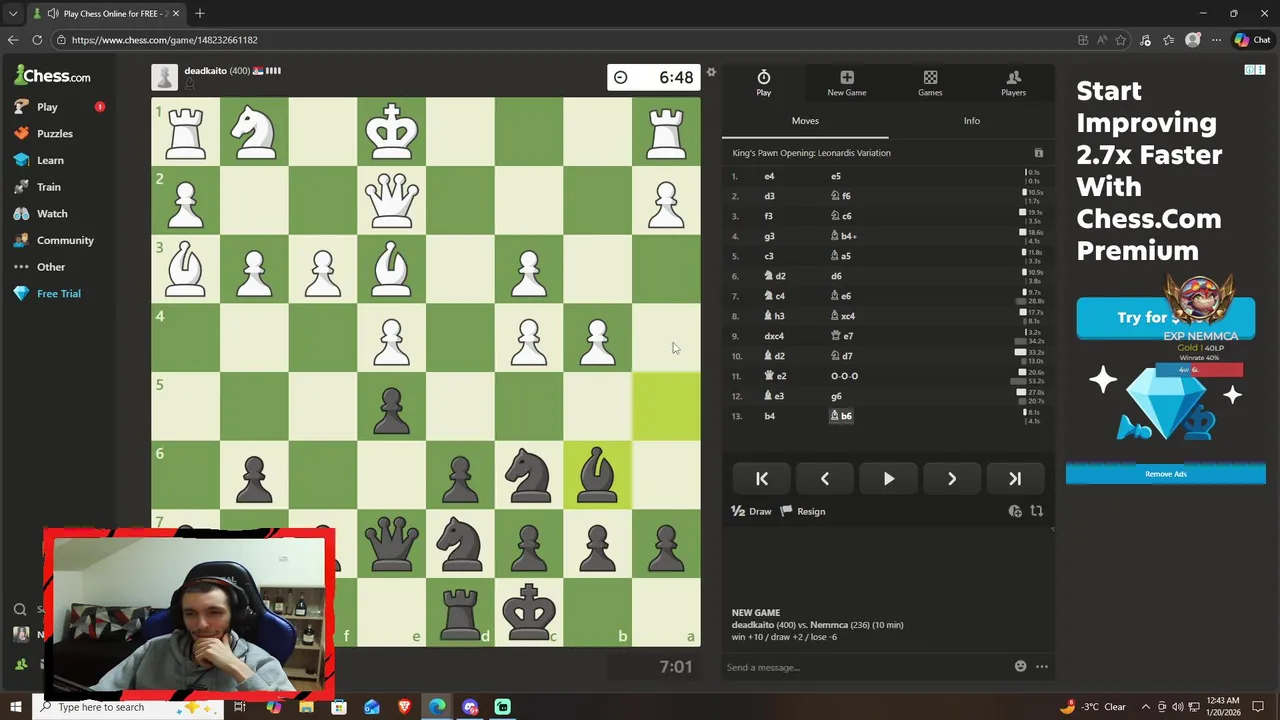Select the highlighted move b6 in row 13
Image resolution: width=1280 pixels, height=720 pixels.
pos(841,416)
